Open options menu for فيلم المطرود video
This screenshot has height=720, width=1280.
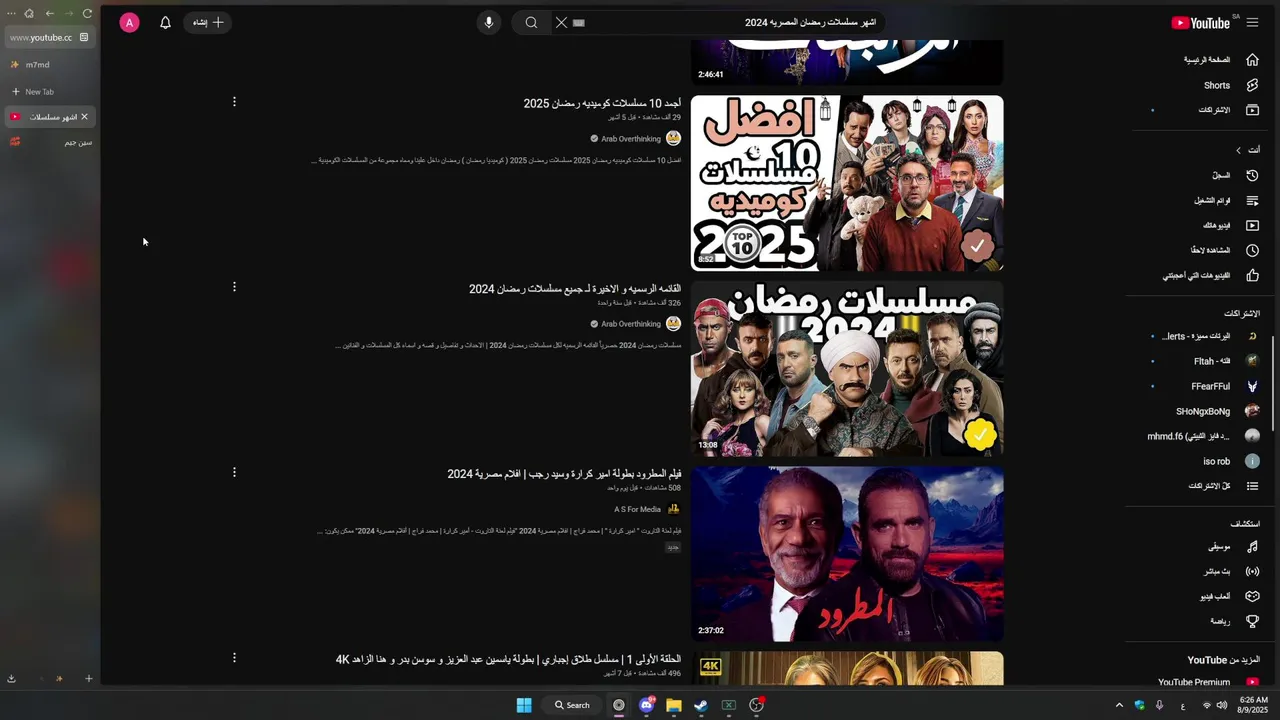(x=234, y=472)
